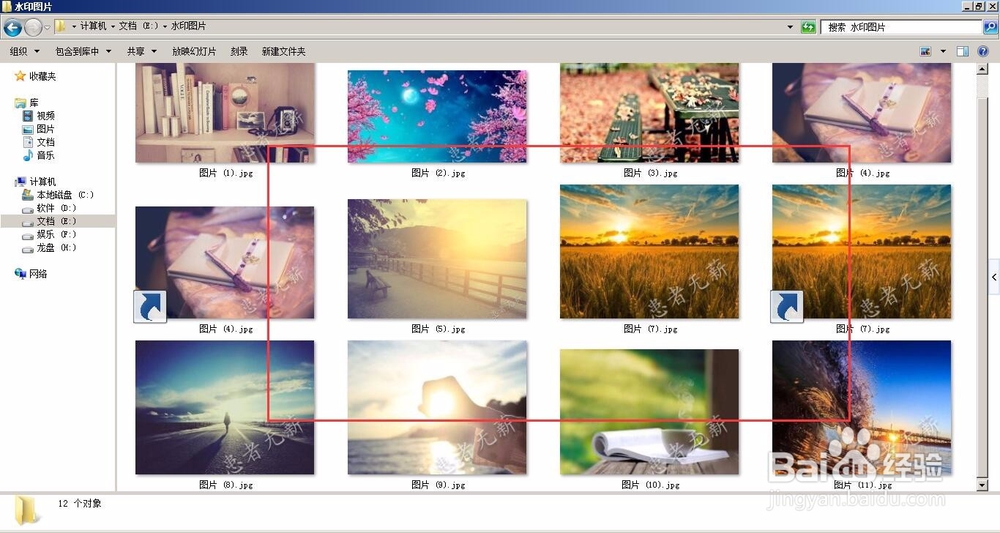Click the 12 个对象 status text
Viewport: 1000px width, 533px height.
pyautogui.click(x=80, y=504)
